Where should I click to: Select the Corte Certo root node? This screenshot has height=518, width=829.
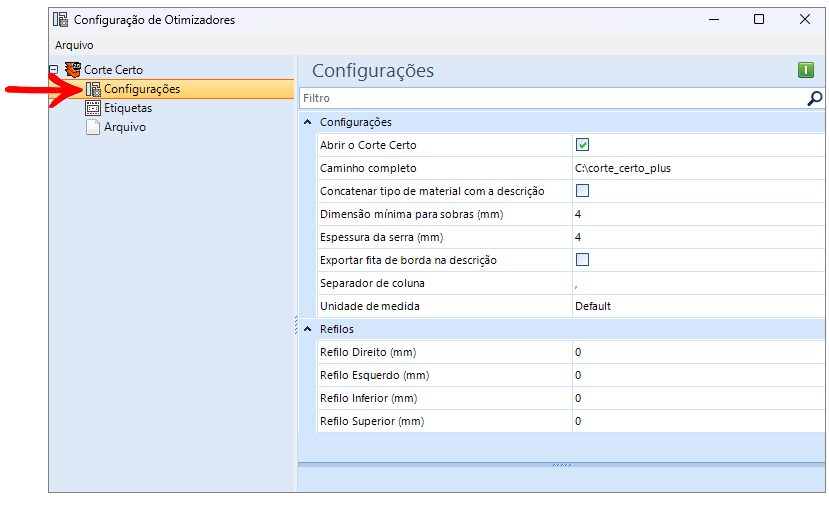[113, 70]
